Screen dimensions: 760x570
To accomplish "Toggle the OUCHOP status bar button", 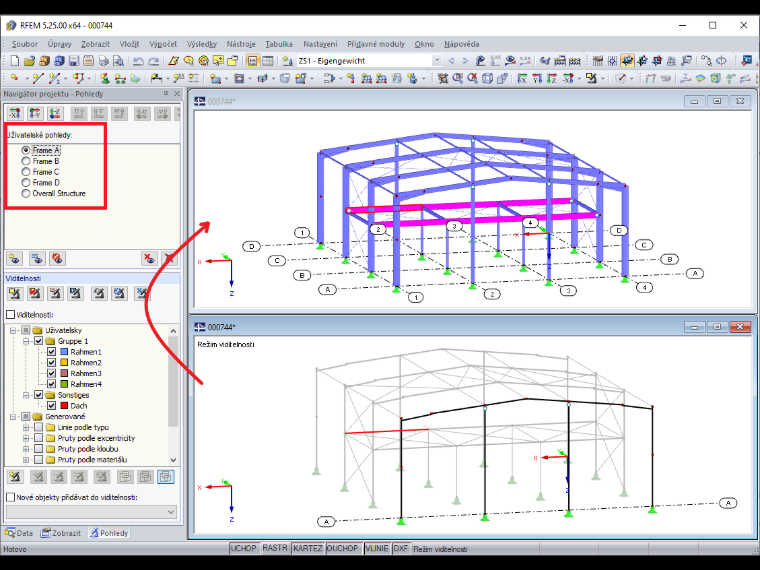I will (342, 548).
